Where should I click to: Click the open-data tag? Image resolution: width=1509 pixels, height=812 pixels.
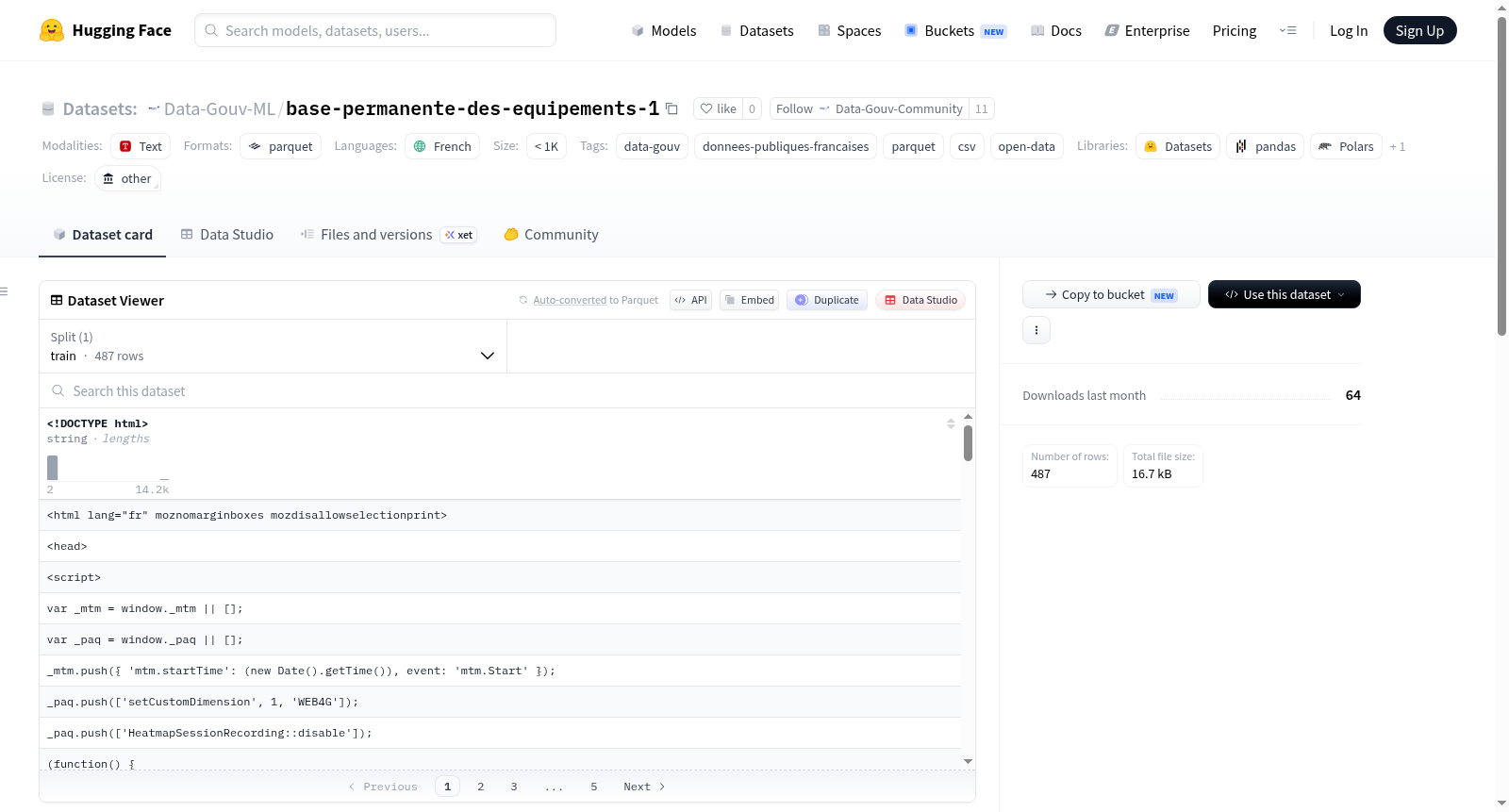pyautogui.click(x=1026, y=146)
